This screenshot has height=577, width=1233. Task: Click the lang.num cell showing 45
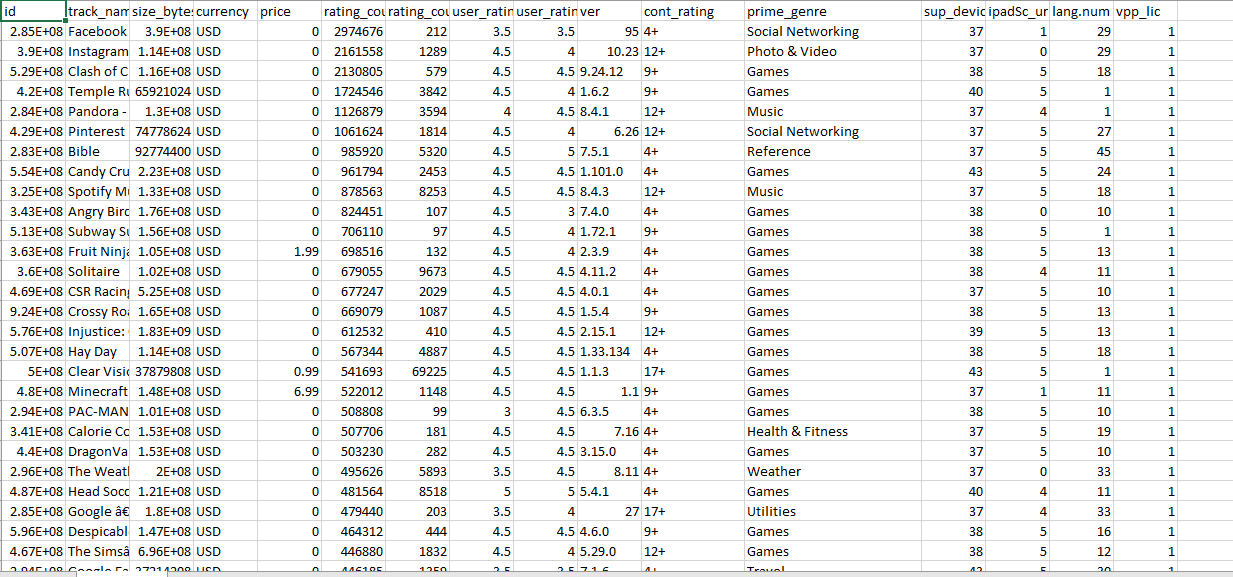[x=1081, y=152]
